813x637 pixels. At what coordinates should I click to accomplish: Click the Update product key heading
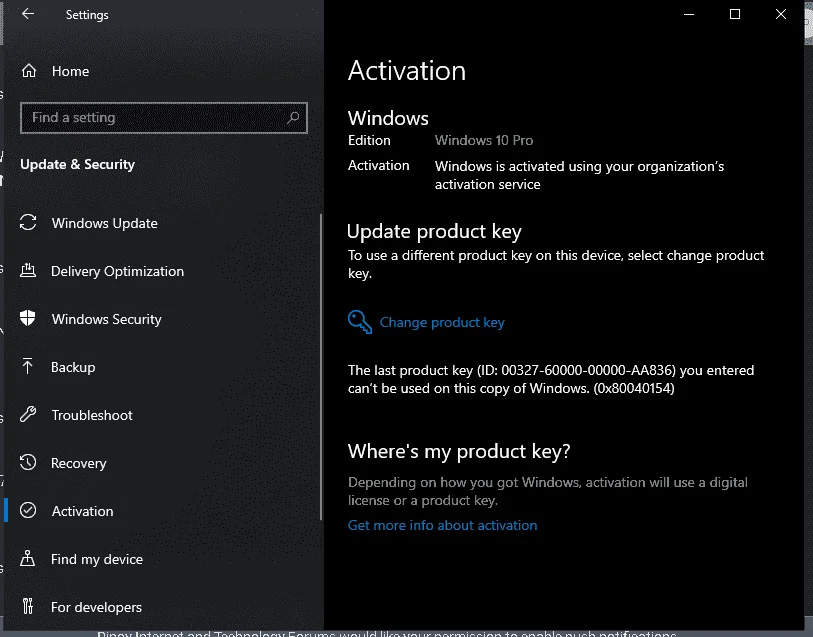(434, 231)
